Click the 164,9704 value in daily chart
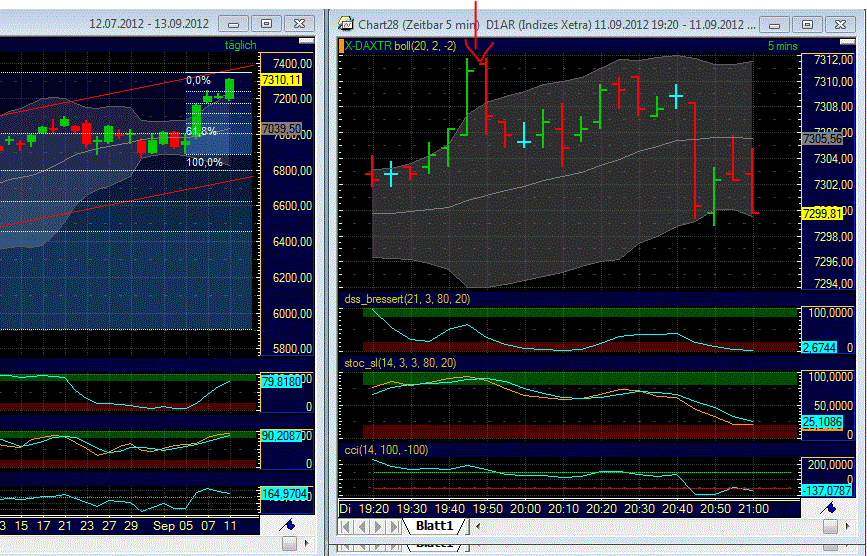The width and height of the screenshot is (867, 556). coord(284,494)
